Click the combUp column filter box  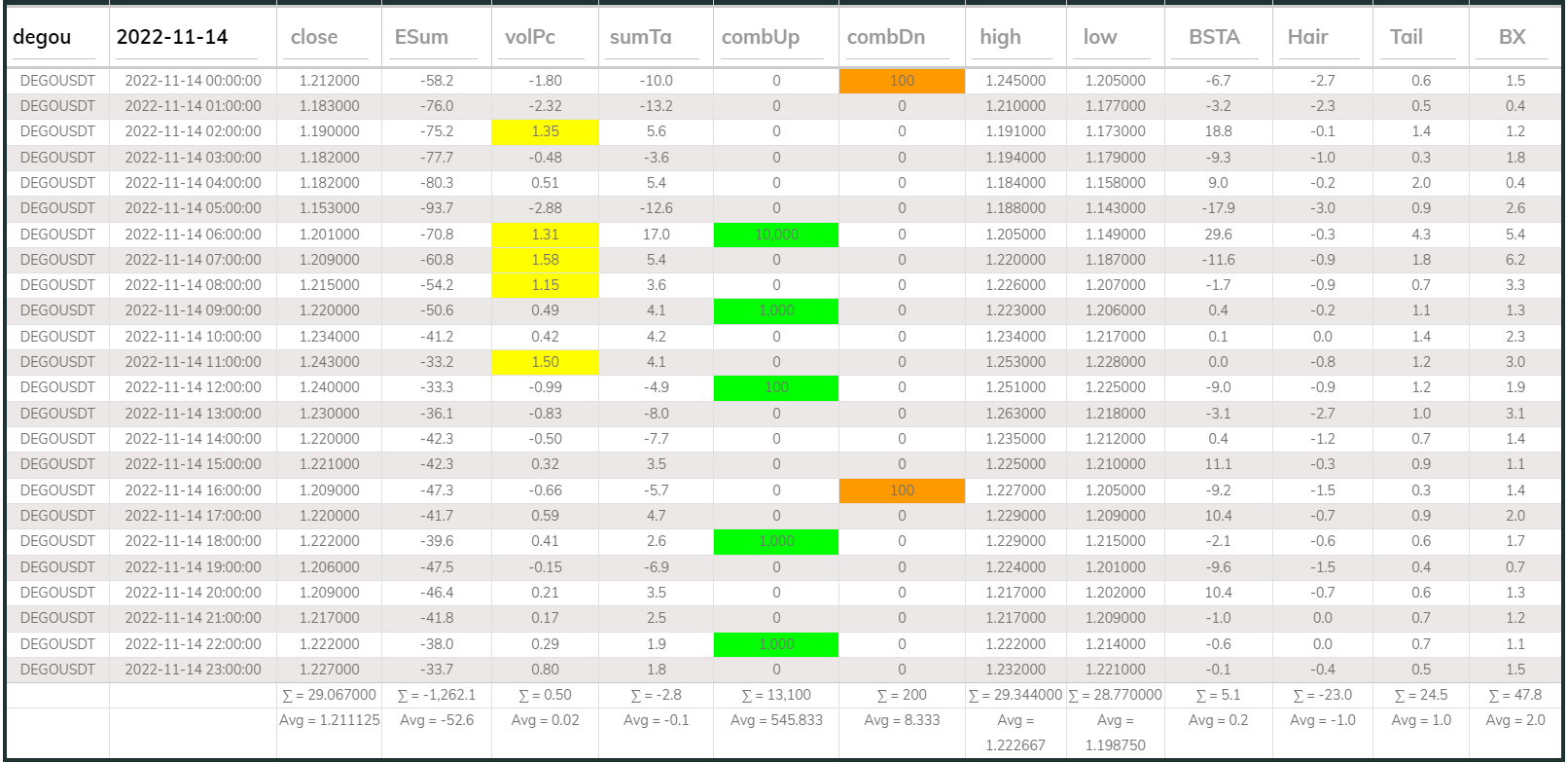[775, 38]
